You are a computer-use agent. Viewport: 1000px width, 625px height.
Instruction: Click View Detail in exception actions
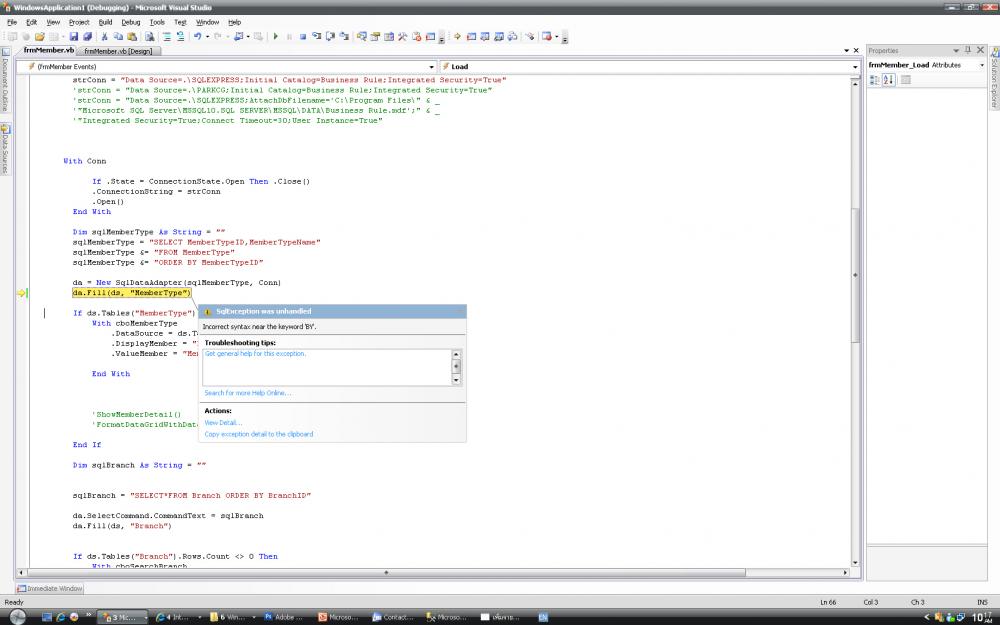223,422
